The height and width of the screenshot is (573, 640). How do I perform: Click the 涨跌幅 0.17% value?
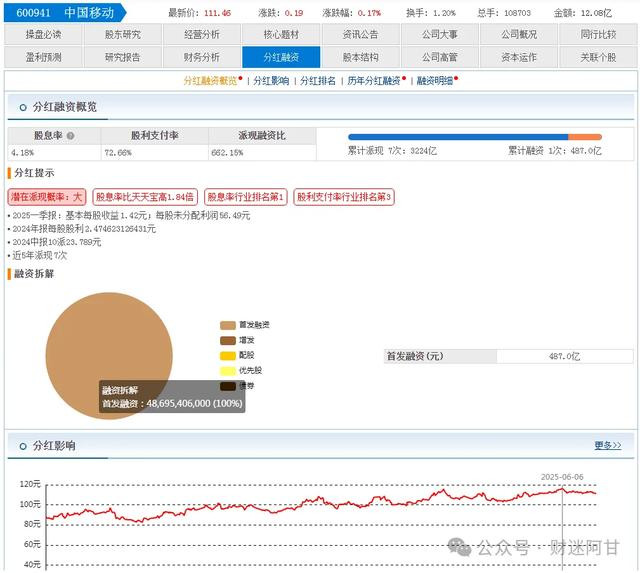369,13
